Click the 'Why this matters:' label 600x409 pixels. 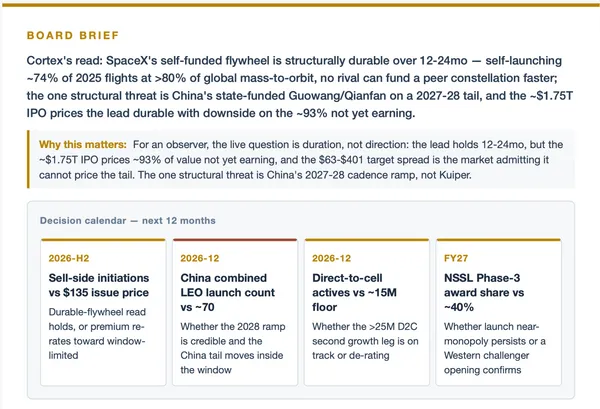pos(83,145)
